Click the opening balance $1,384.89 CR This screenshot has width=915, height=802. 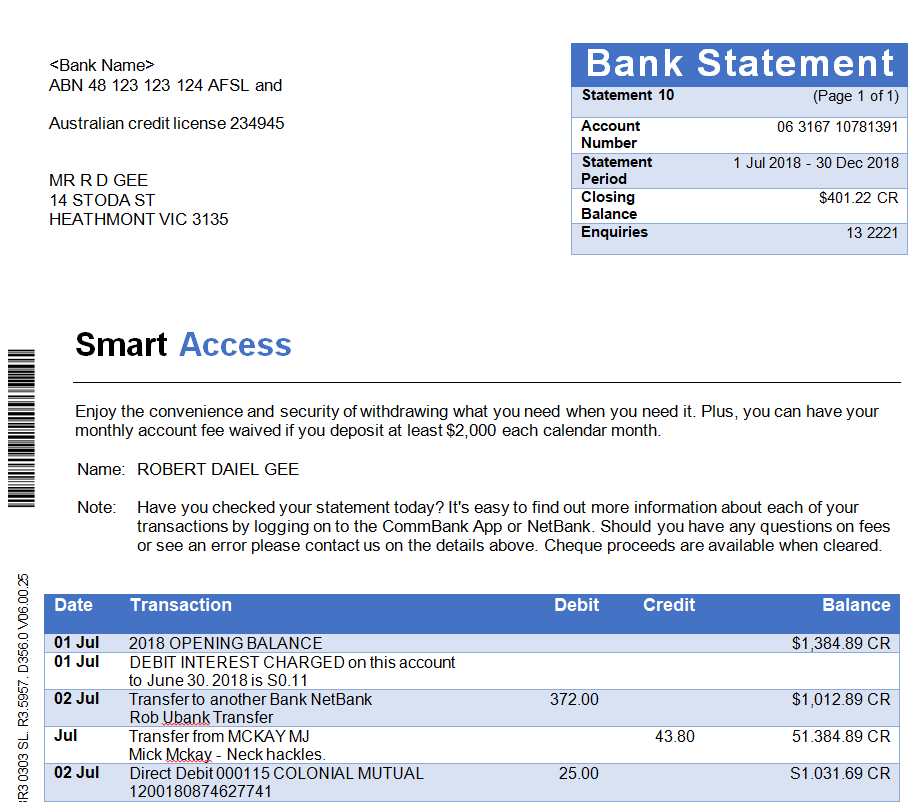coord(840,644)
